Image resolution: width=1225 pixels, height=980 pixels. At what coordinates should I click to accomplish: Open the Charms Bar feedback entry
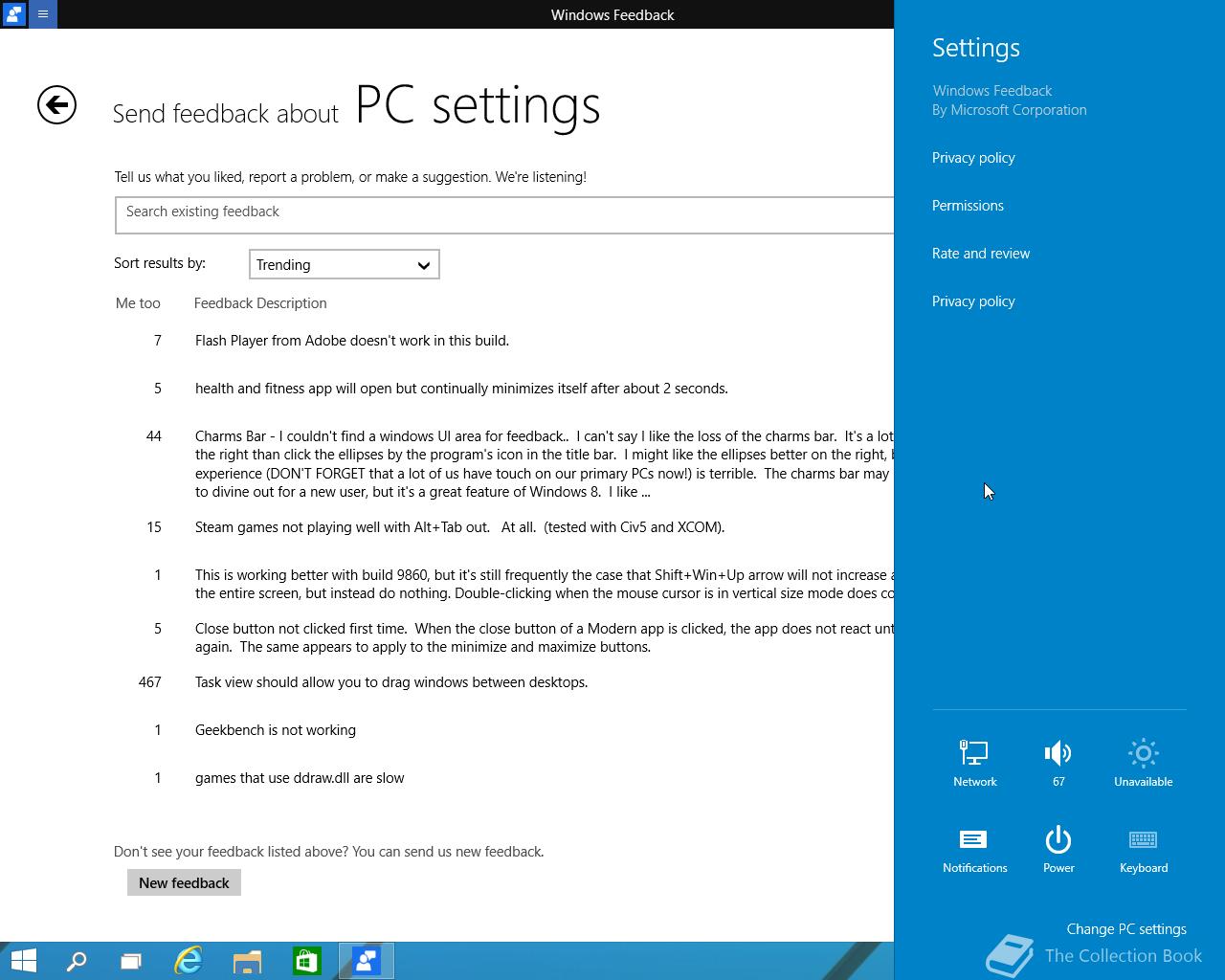pyautogui.click(x=544, y=464)
